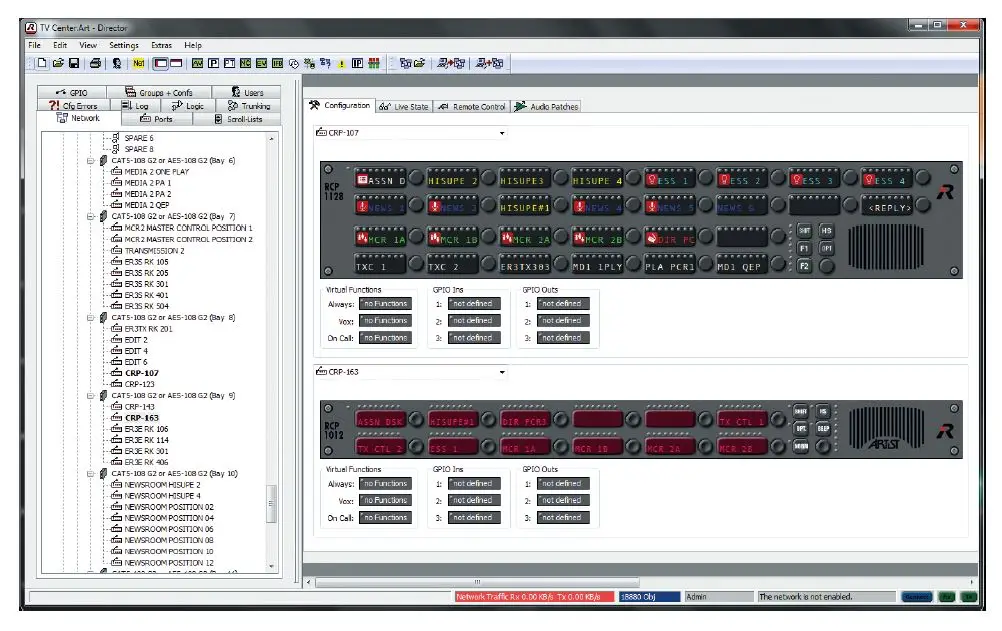Click the HISUPE 2 key on RCP 1128

click(452, 178)
